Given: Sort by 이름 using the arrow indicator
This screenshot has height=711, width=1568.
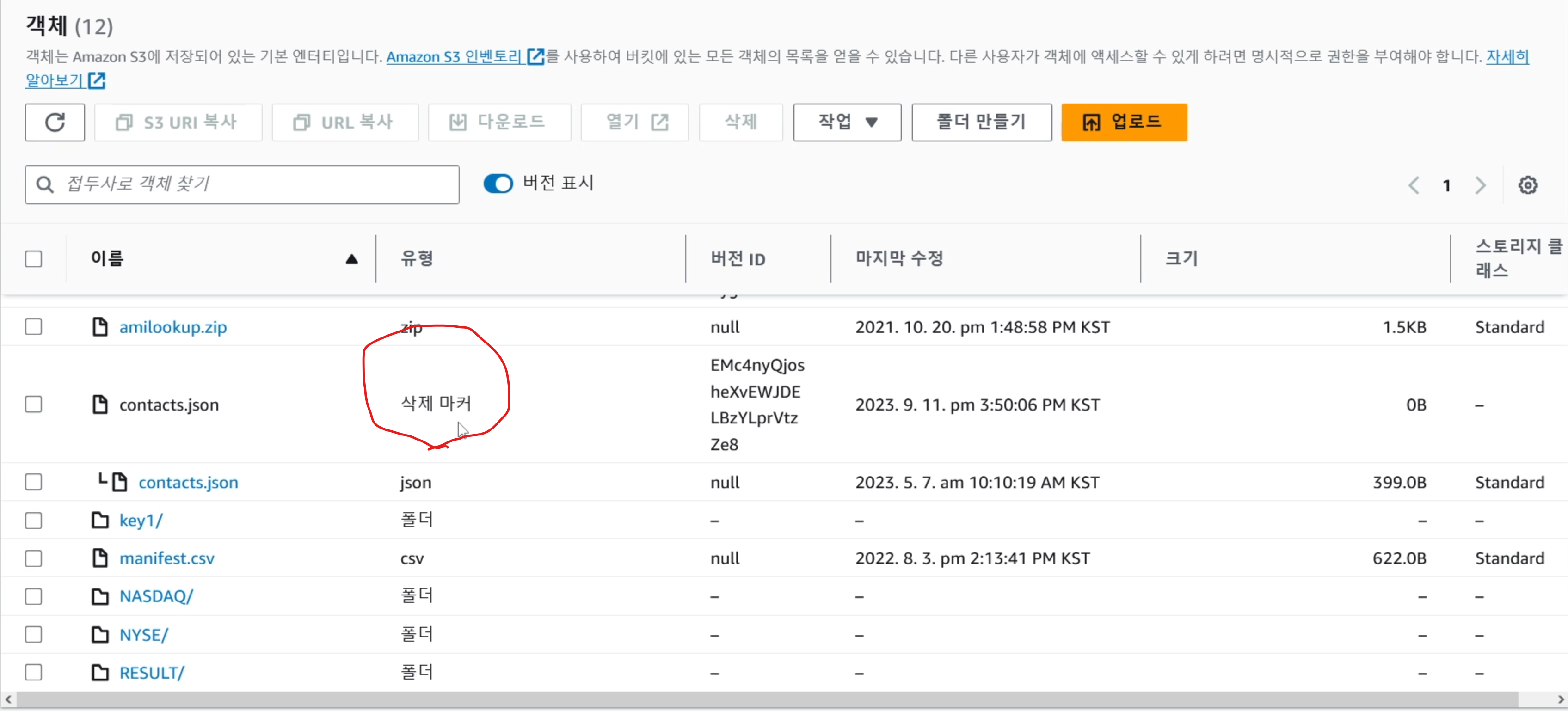Looking at the screenshot, I should (x=351, y=259).
